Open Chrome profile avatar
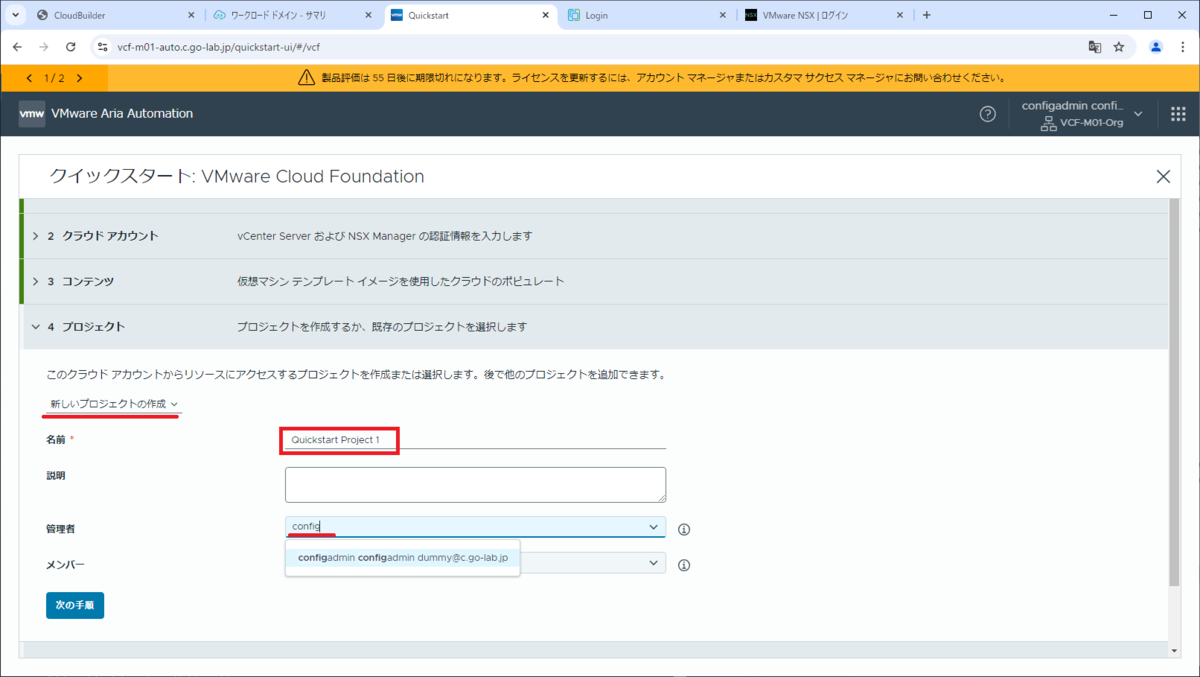 coord(1156,47)
